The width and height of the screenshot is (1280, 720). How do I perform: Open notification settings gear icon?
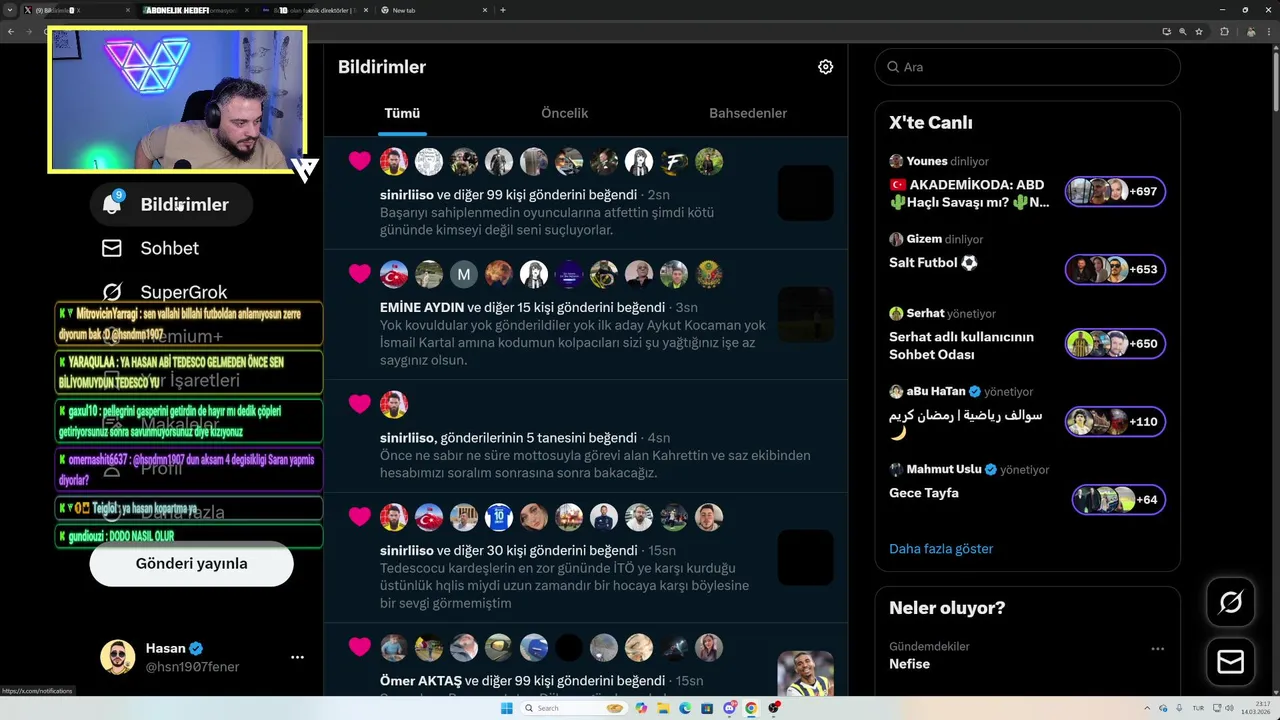click(825, 67)
